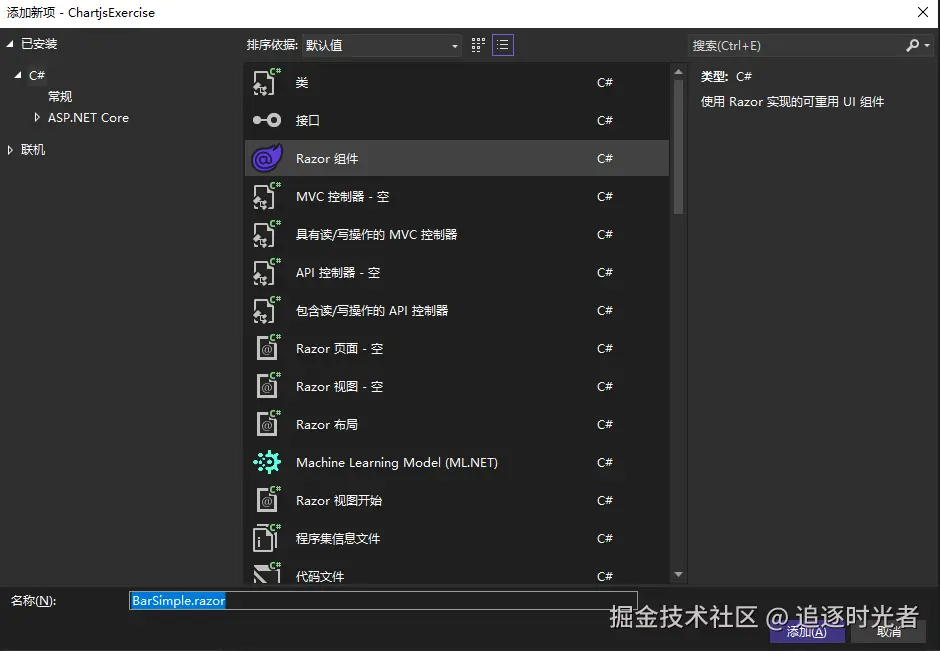This screenshot has height=651, width=940.
Task: Switch to the grid icons view
Action: (x=478, y=45)
